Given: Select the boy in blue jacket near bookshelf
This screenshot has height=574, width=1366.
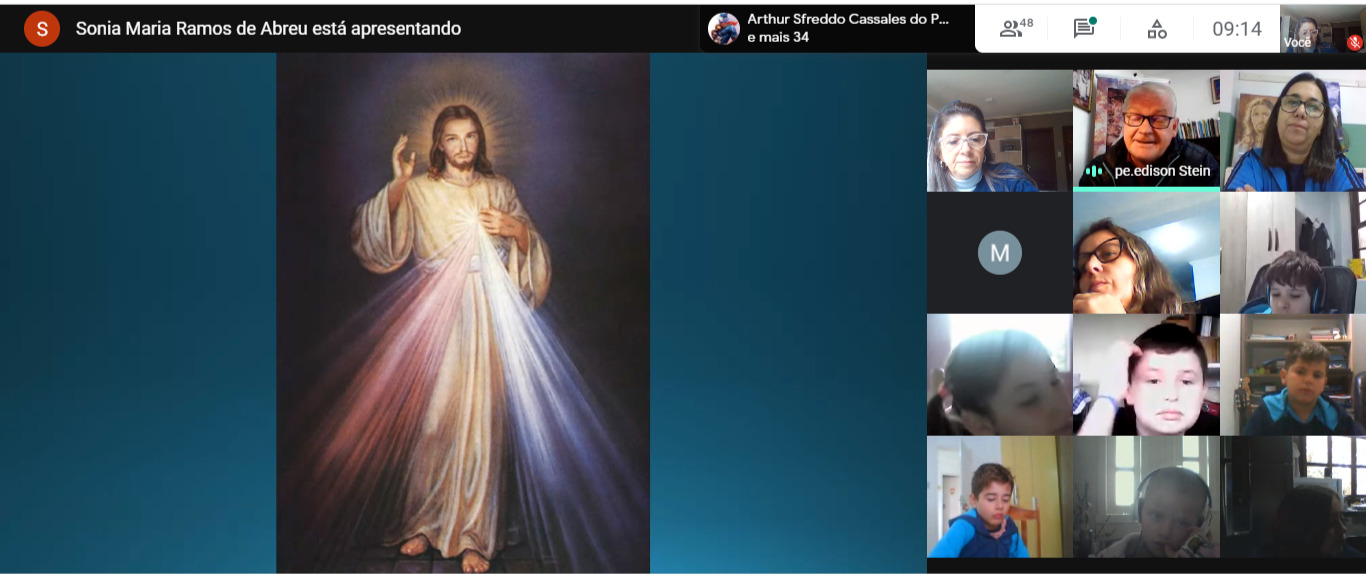Looking at the screenshot, I should pos(1293,375).
